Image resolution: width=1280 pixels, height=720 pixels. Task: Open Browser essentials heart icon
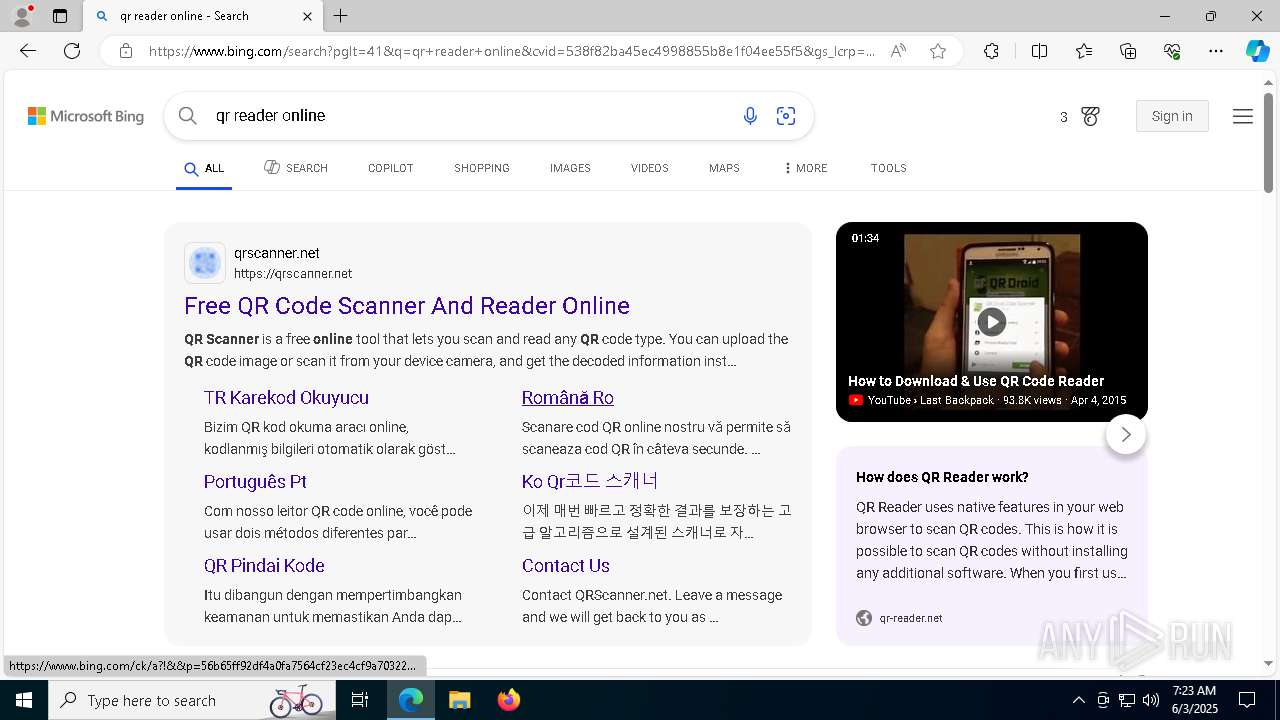click(x=1172, y=51)
